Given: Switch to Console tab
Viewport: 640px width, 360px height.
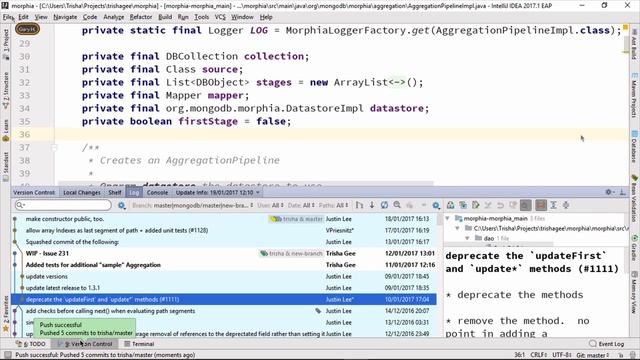Looking at the screenshot, I should [157, 193].
